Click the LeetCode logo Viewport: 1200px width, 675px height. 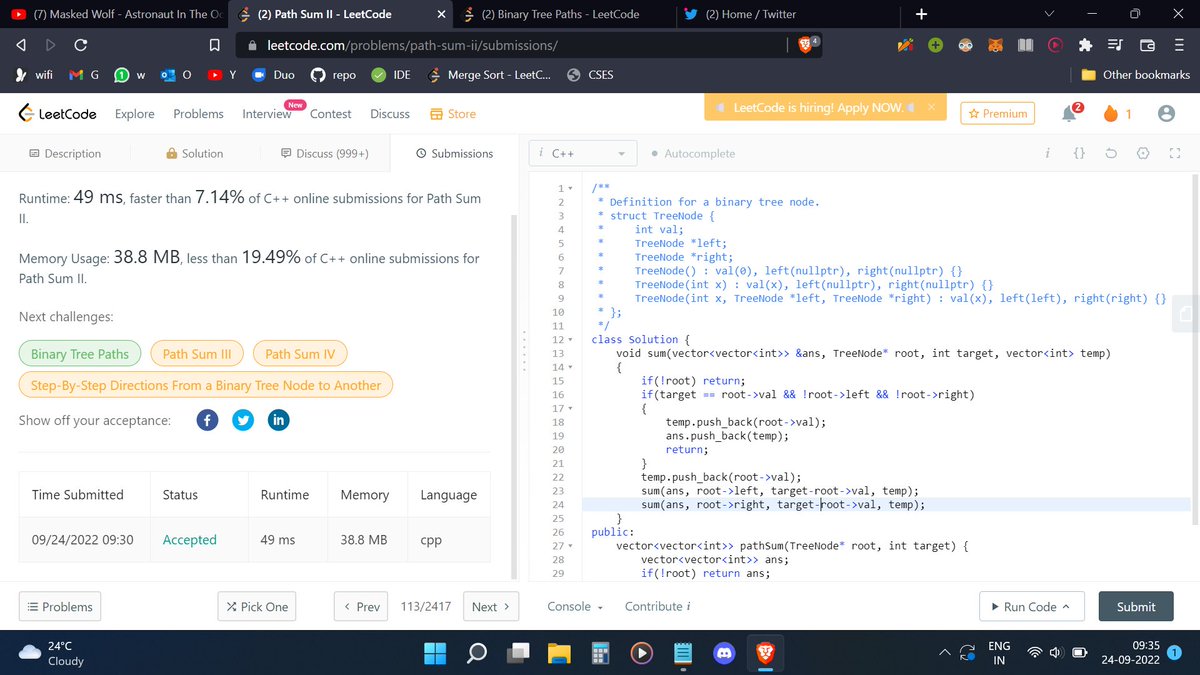click(58, 114)
